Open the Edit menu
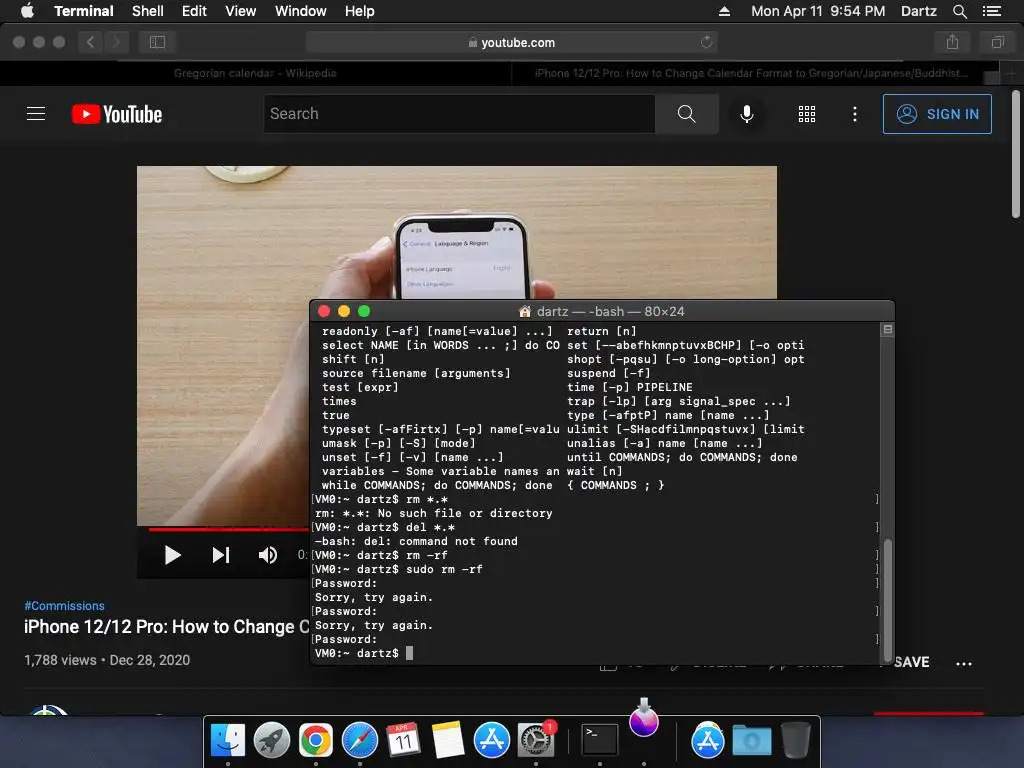1024x768 pixels. (x=194, y=11)
